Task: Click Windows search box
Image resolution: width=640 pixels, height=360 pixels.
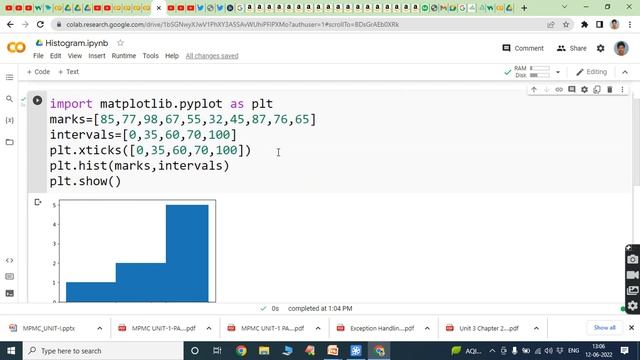Action: pyautogui.click(x=103, y=351)
